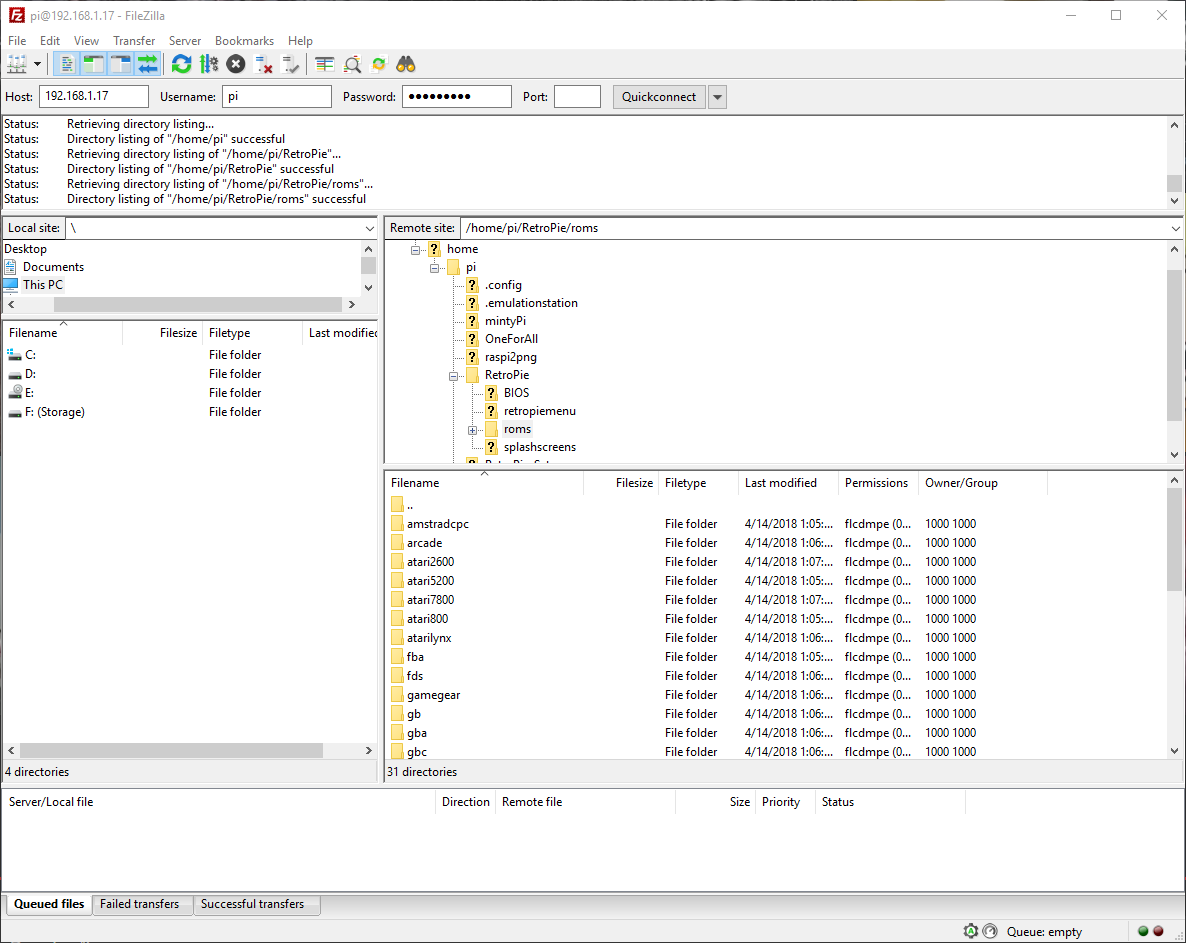Select the atari2600 folder
This screenshot has height=943, width=1186.
click(430, 562)
